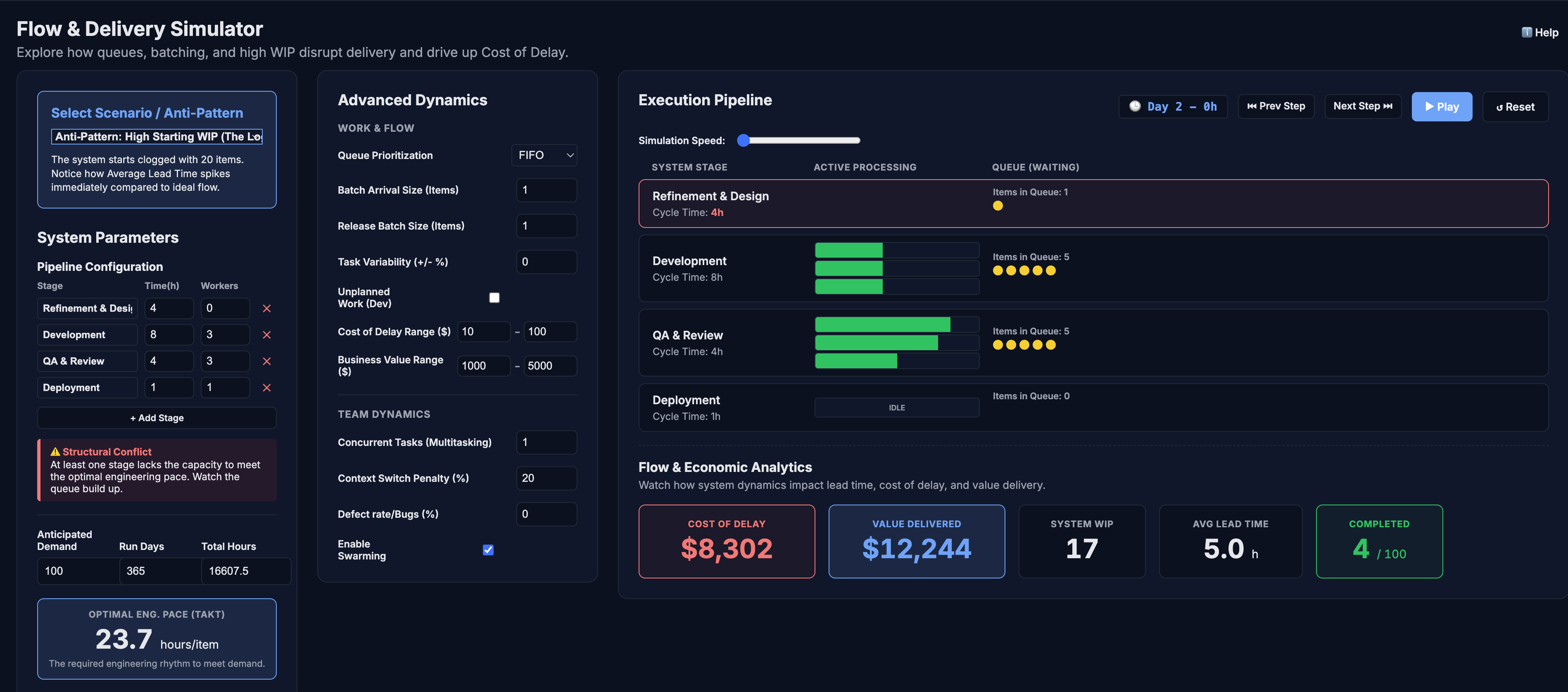Screen dimensions: 1568x692
Task: Click the Concurrent Tasks (Multitasking) input
Action: click(x=546, y=443)
